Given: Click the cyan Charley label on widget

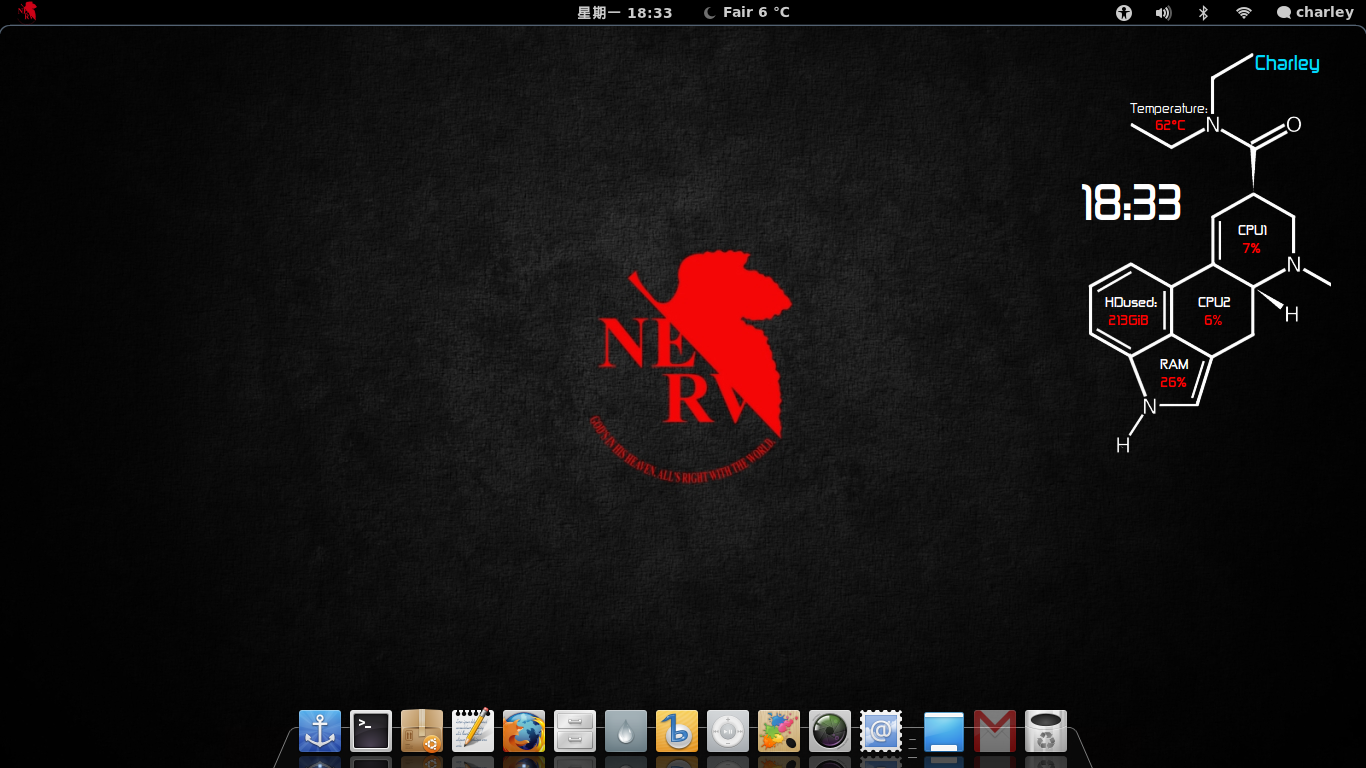Looking at the screenshot, I should click(1287, 63).
